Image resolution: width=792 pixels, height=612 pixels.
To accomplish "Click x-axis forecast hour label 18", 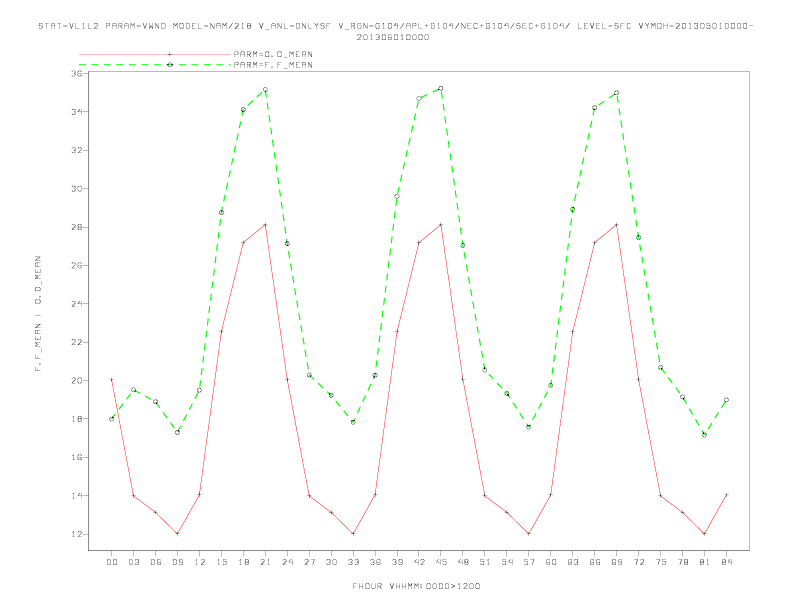I will pos(243,562).
